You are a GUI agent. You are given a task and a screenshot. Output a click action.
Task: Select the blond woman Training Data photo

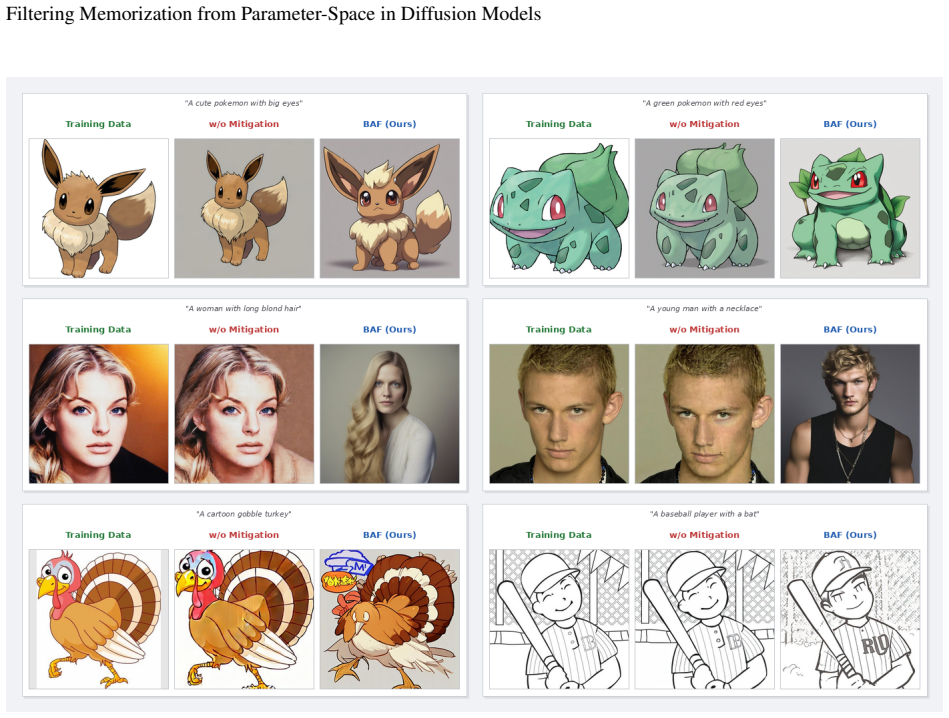(x=99, y=413)
